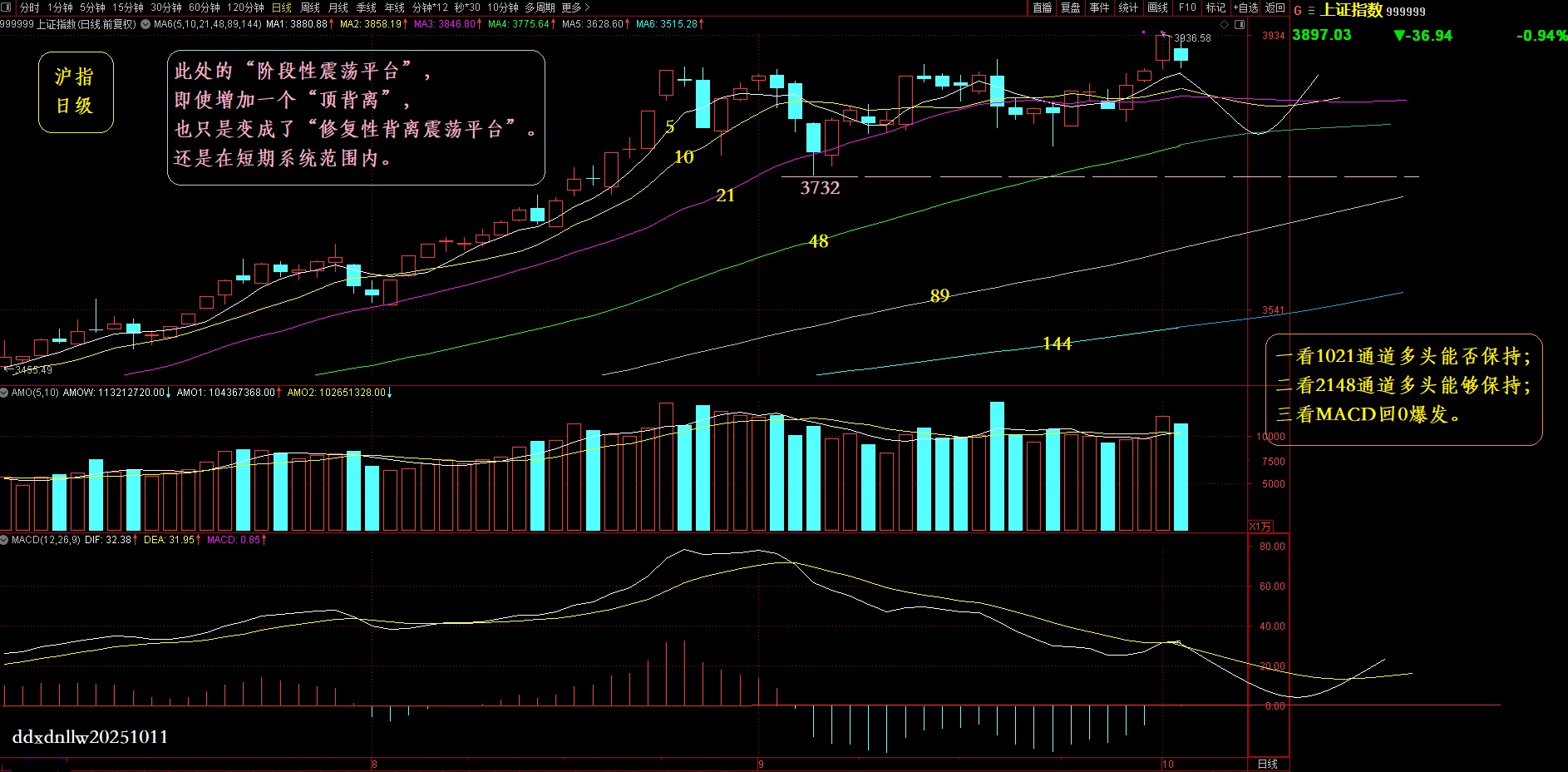The image size is (1568, 772).
Task: Expand the AMO indicator dropdown arrow
Action: [5, 393]
